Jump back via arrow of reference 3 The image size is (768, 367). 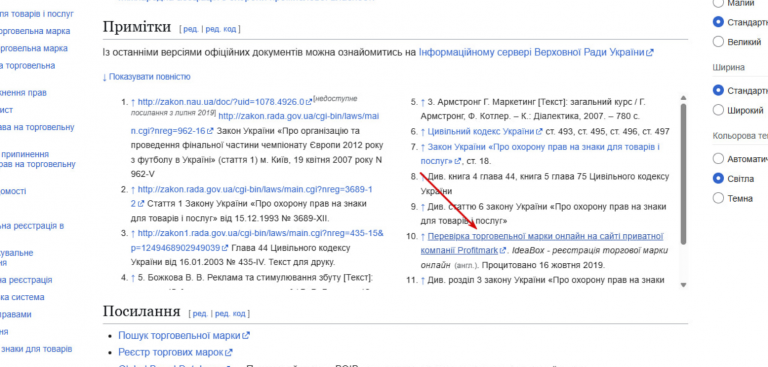pos(133,233)
